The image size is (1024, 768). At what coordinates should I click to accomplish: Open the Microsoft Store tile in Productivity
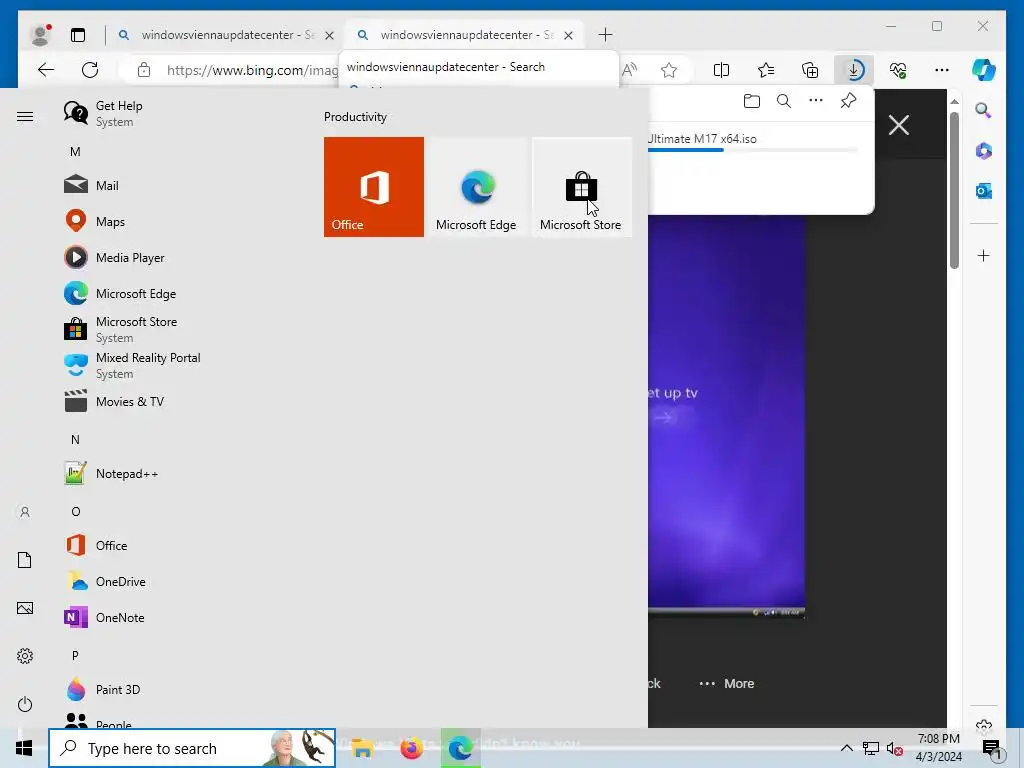coord(581,187)
